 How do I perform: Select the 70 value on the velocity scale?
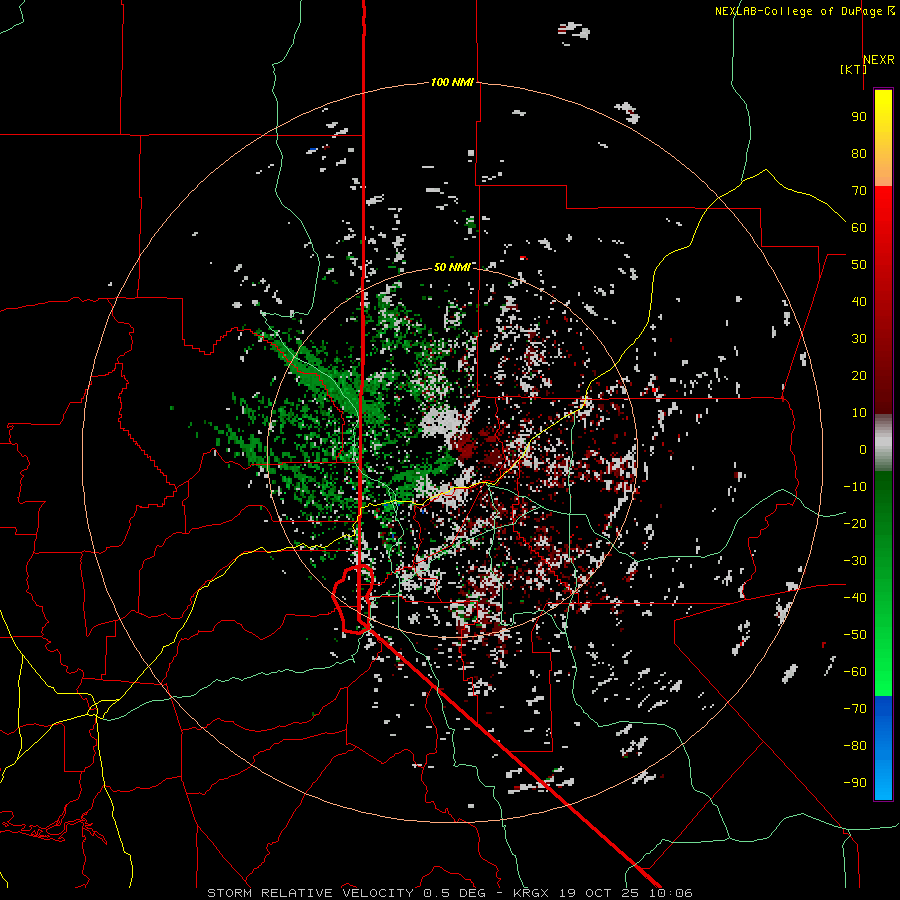click(859, 191)
